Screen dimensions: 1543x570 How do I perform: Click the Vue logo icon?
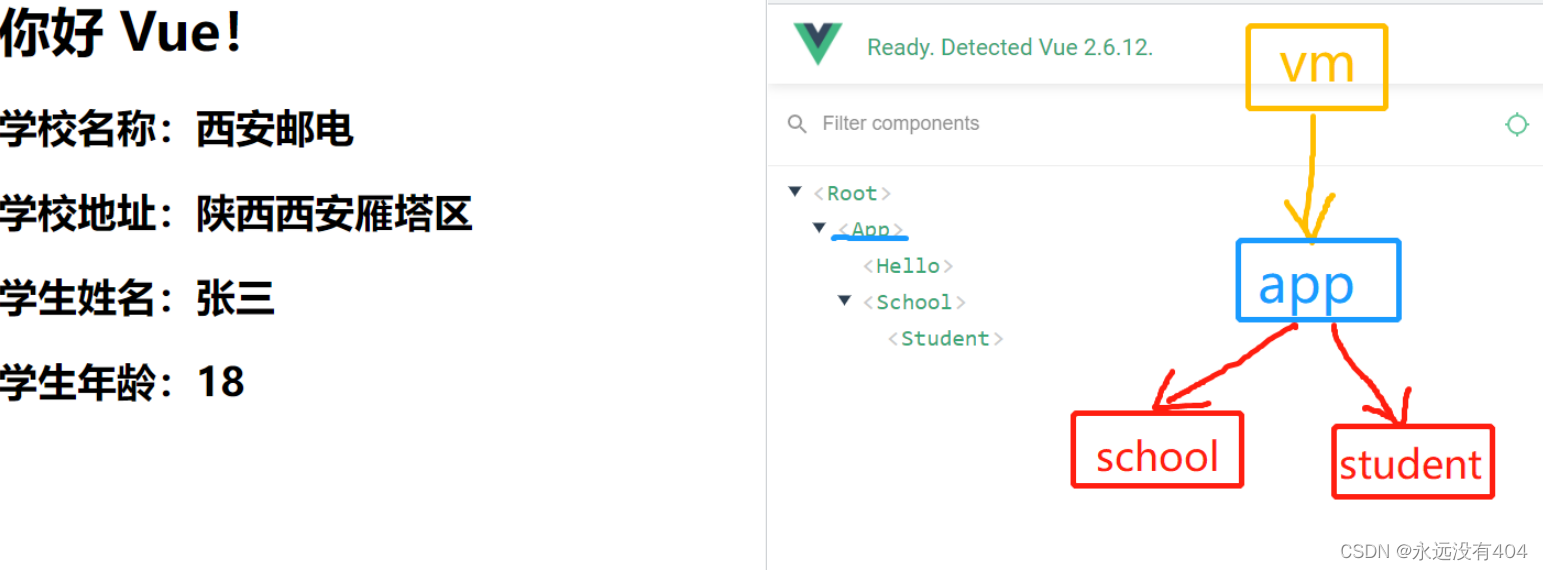click(818, 44)
